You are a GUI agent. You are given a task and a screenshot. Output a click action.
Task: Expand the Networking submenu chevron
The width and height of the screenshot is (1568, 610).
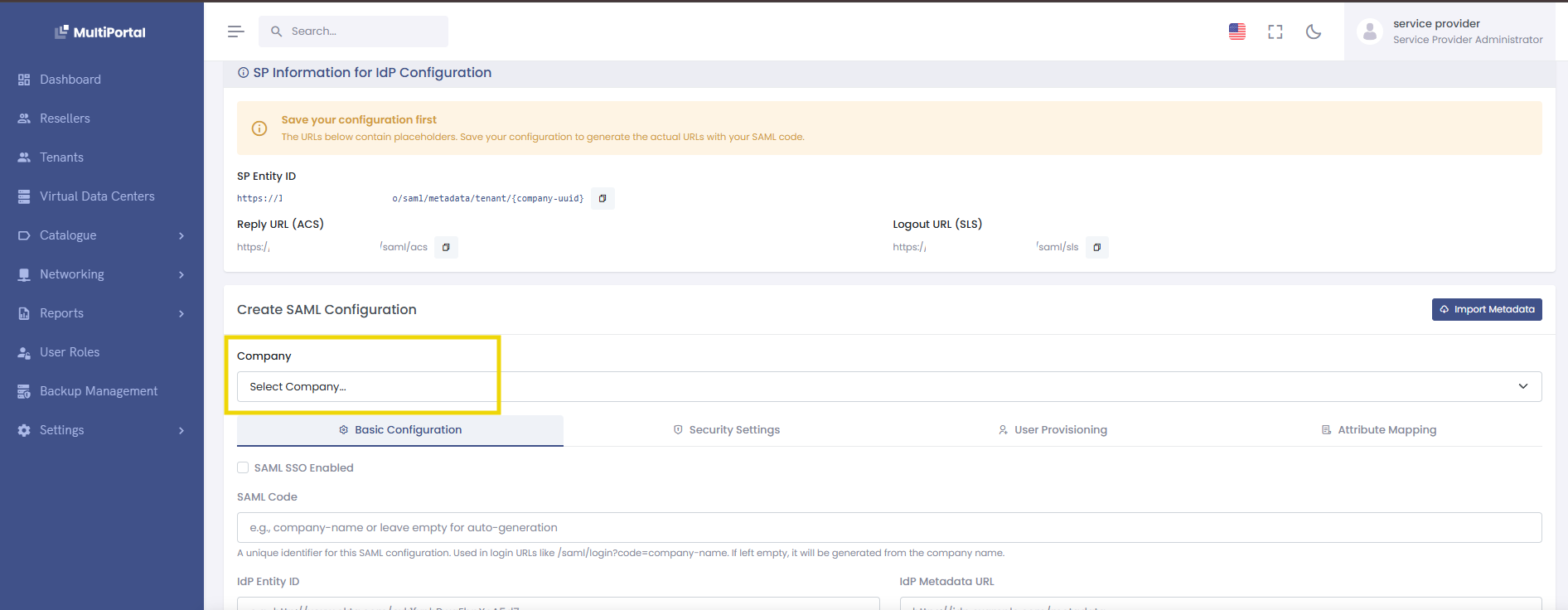pyautogui.click(x=181, y=275)
